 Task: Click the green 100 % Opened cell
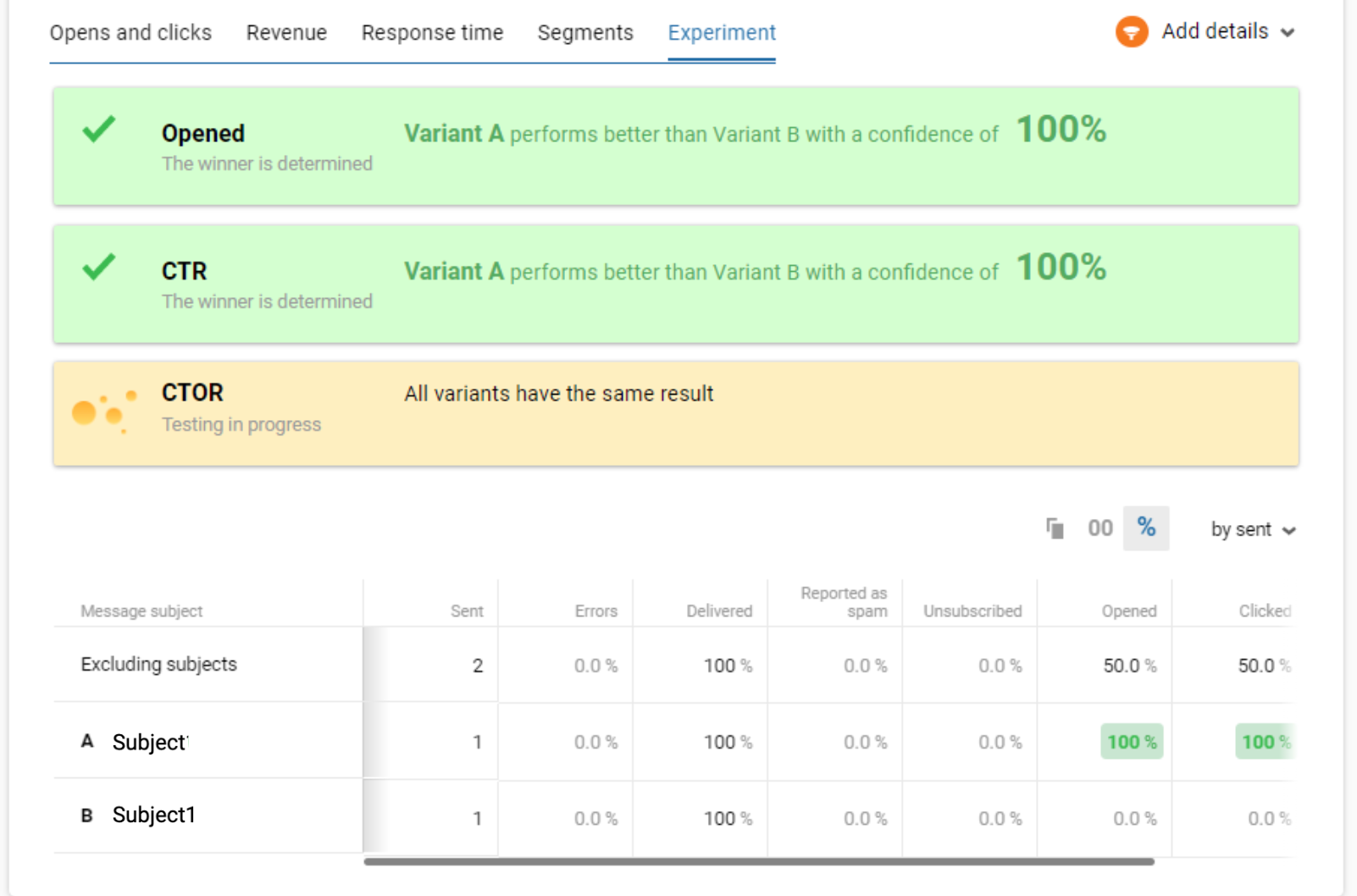tap(1132, 742)
